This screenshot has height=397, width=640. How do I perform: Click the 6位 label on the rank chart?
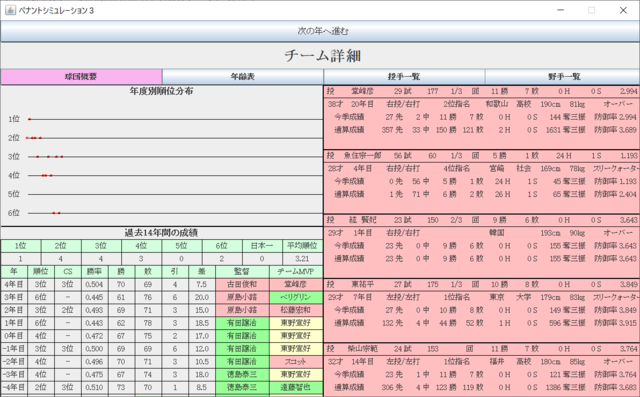point(13,213)
